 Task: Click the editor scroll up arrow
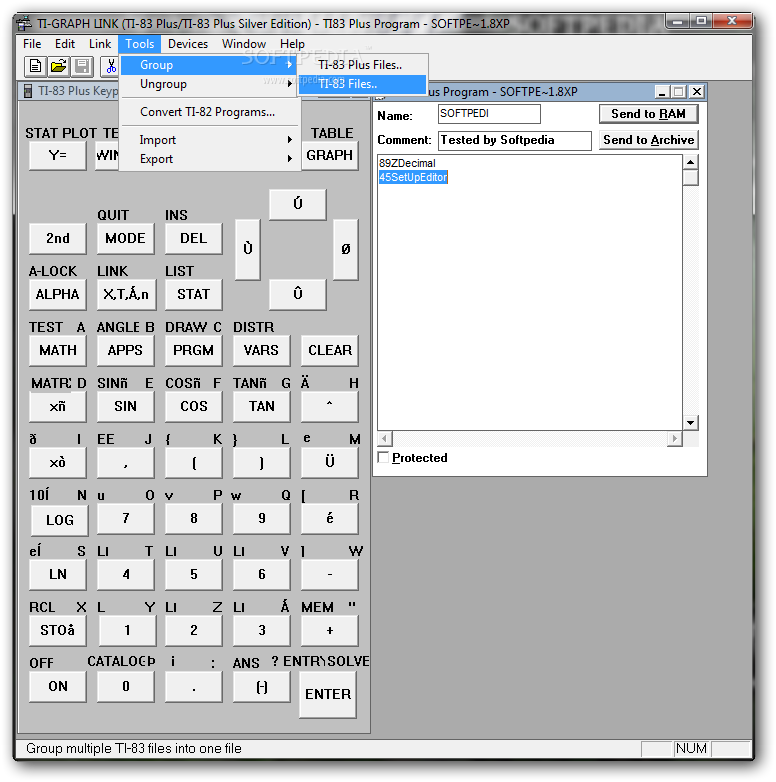pos(690,162)
